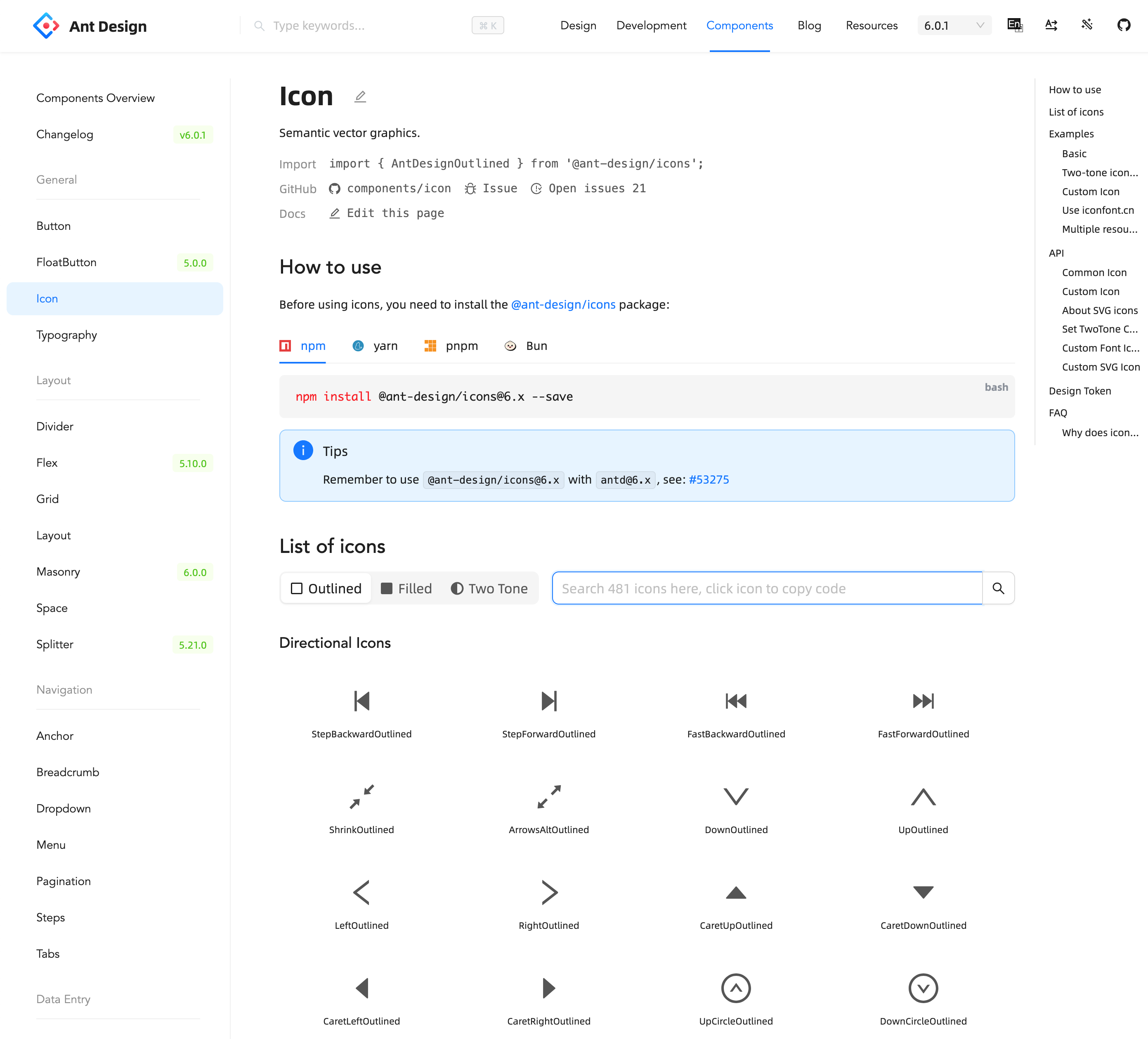This screenshot has width=1148, height=1039.
Task: Click the edit pencil next to Icon title
Action: (360, 97)
